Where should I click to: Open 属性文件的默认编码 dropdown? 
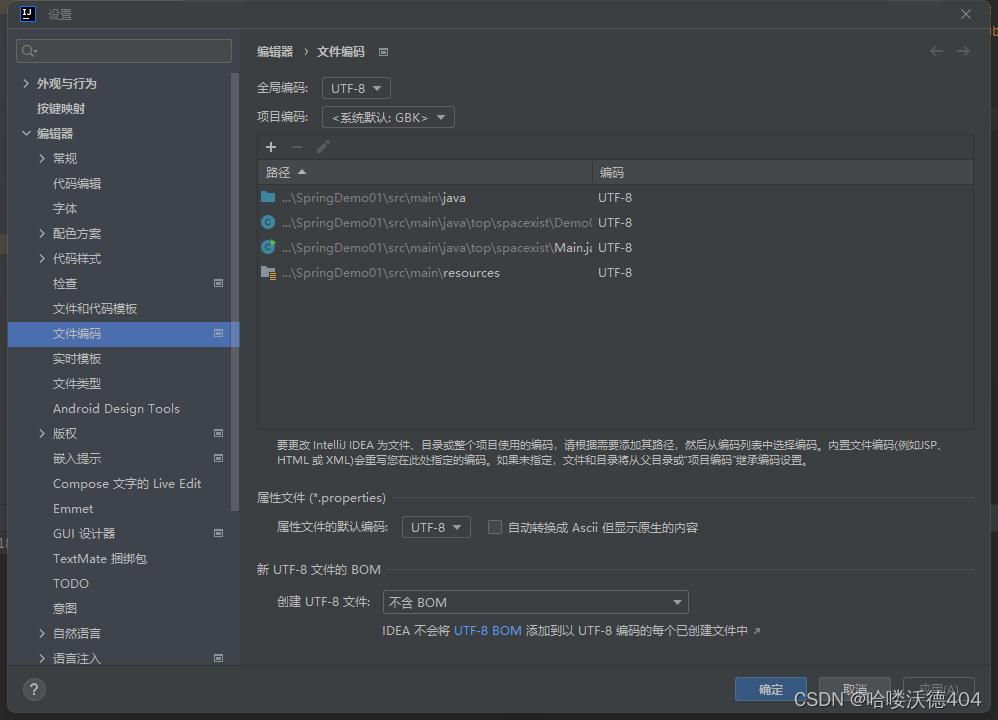point(436,527)
